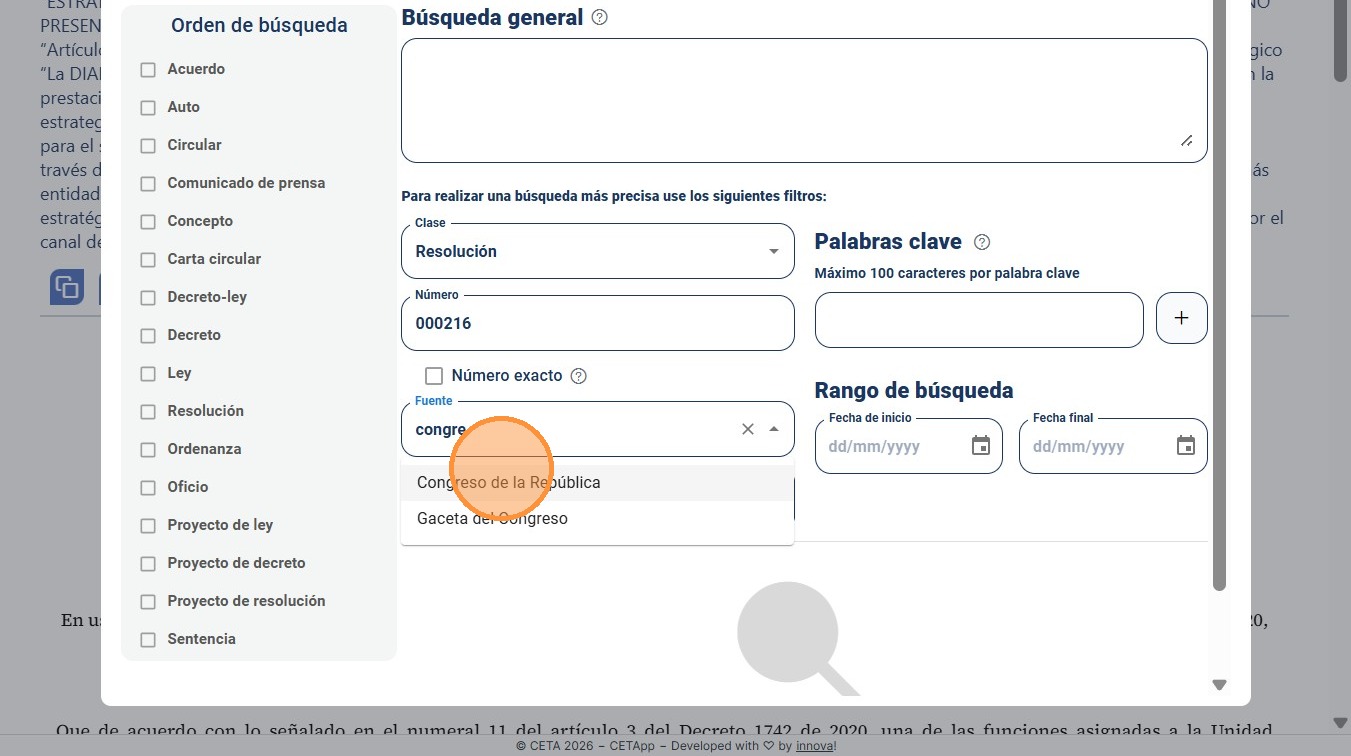Click the help icon beside Número exacto
Screen dimensions: 1351x756
coord(578,377)
